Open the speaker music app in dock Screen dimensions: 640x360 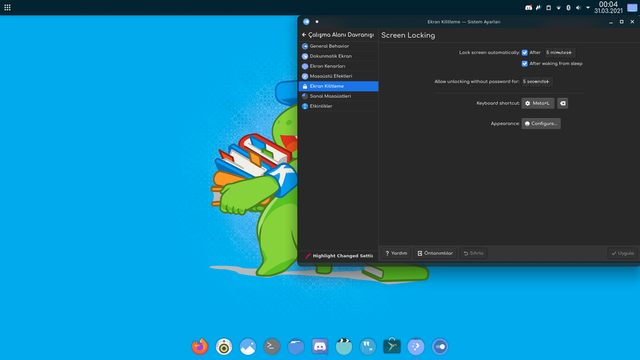pyautogui.click(x=224, y=347)
